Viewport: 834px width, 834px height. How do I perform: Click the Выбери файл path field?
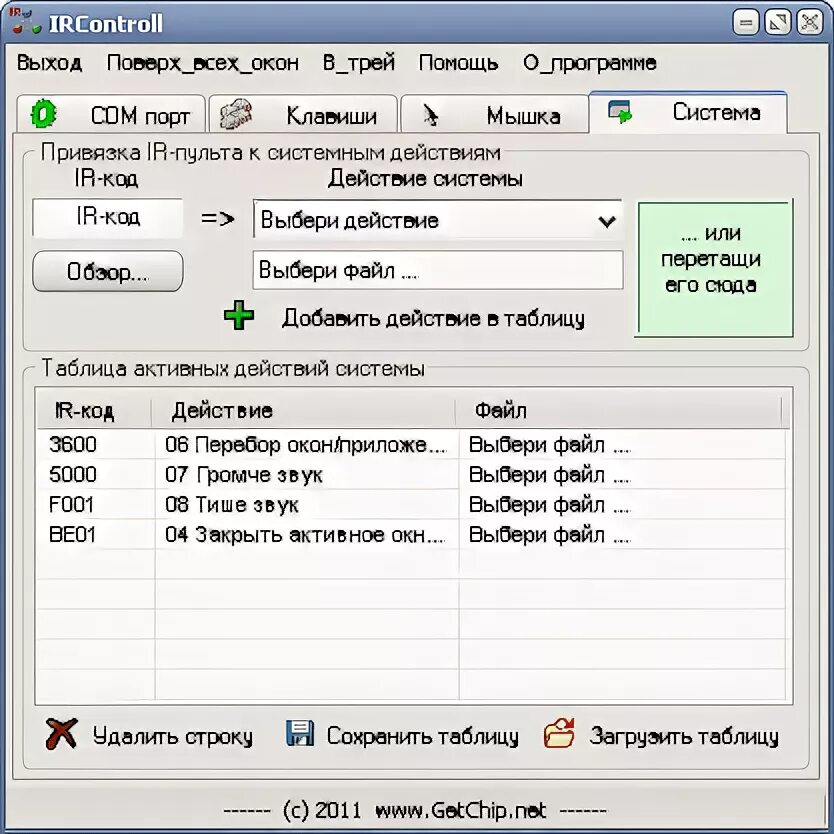438,270
